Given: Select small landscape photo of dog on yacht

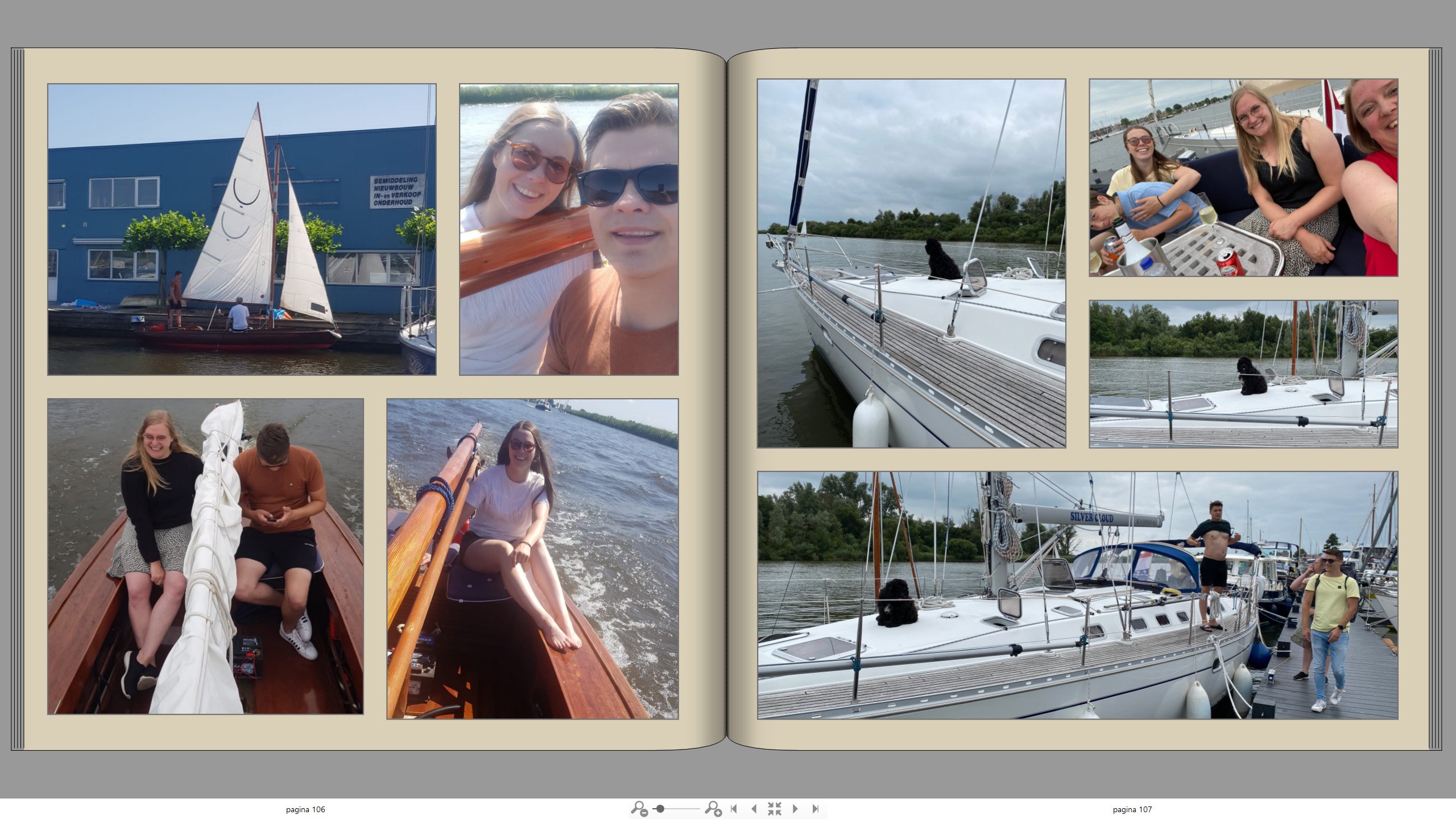Looking at the screenshot, I should click(1243, 374).
